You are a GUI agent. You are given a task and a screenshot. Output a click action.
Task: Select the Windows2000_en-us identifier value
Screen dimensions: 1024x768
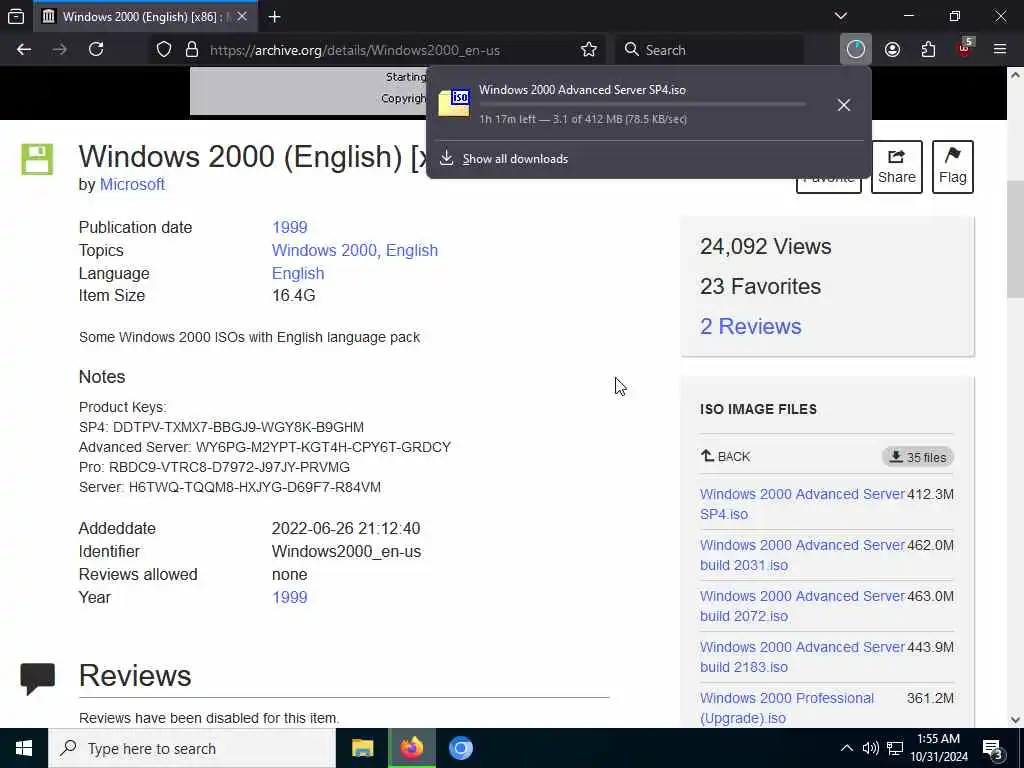click(x=346, y=551)
